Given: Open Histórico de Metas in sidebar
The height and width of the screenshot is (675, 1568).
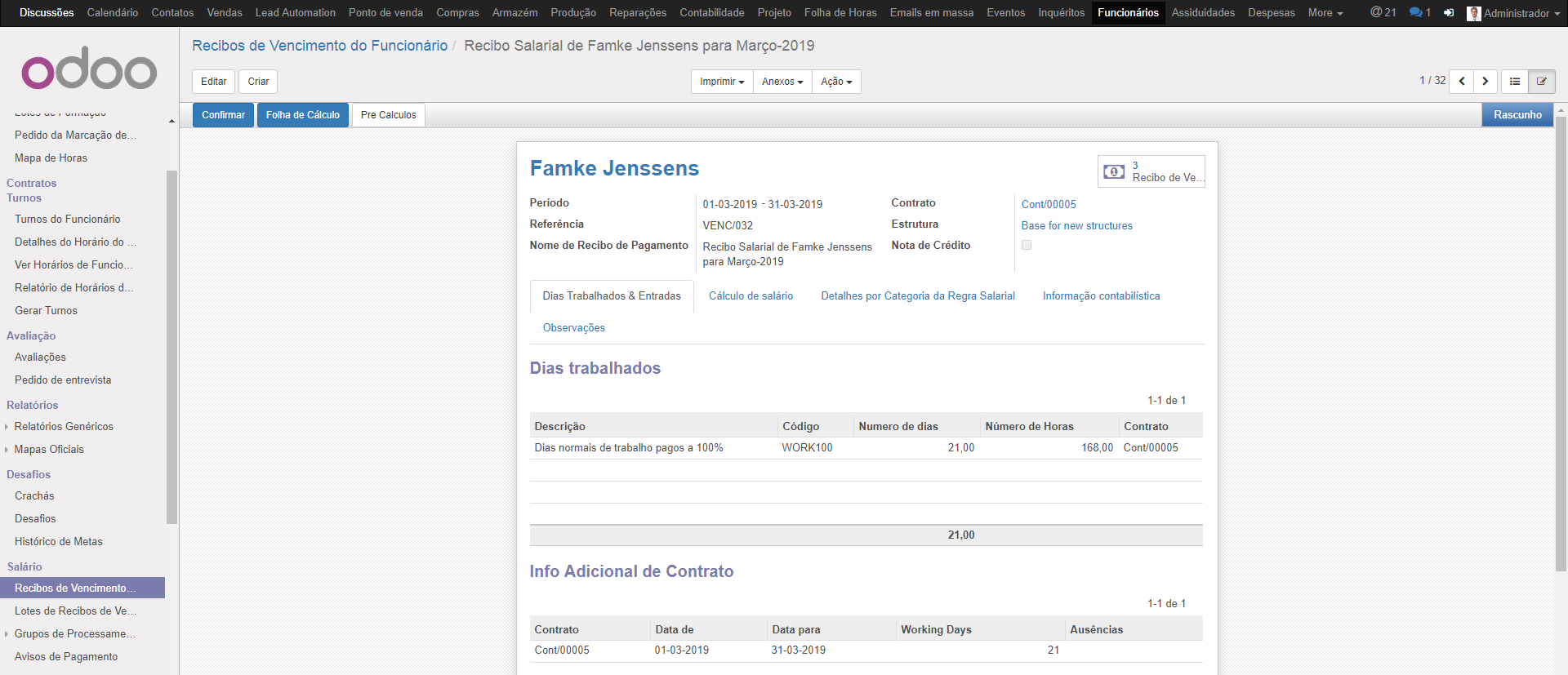Looking at the screenshot, I should click(x=59, y=542).
